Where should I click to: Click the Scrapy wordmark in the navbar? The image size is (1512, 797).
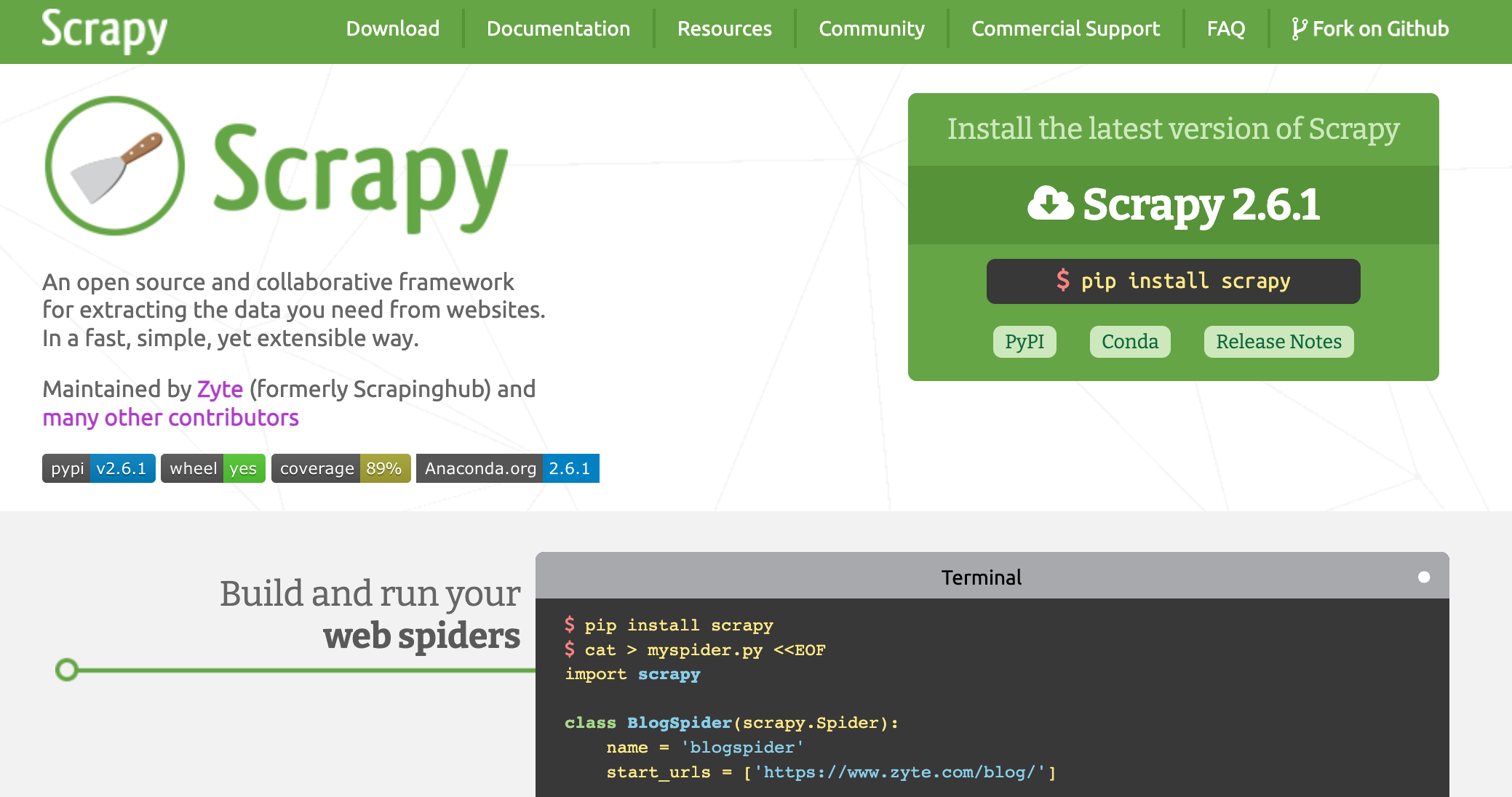pos(103,31)
